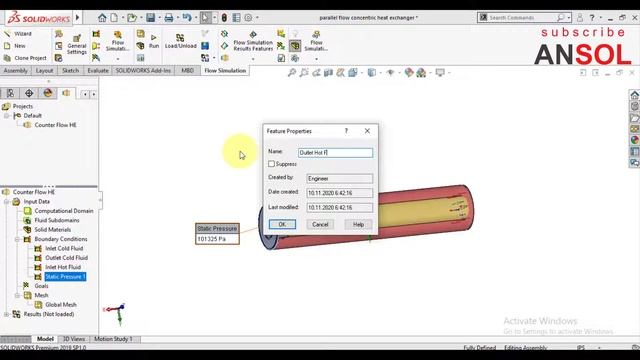Switch to Motion Study 1 tab
The height and width of the screenshot is (360, 640).
click(x=113, y=339)
